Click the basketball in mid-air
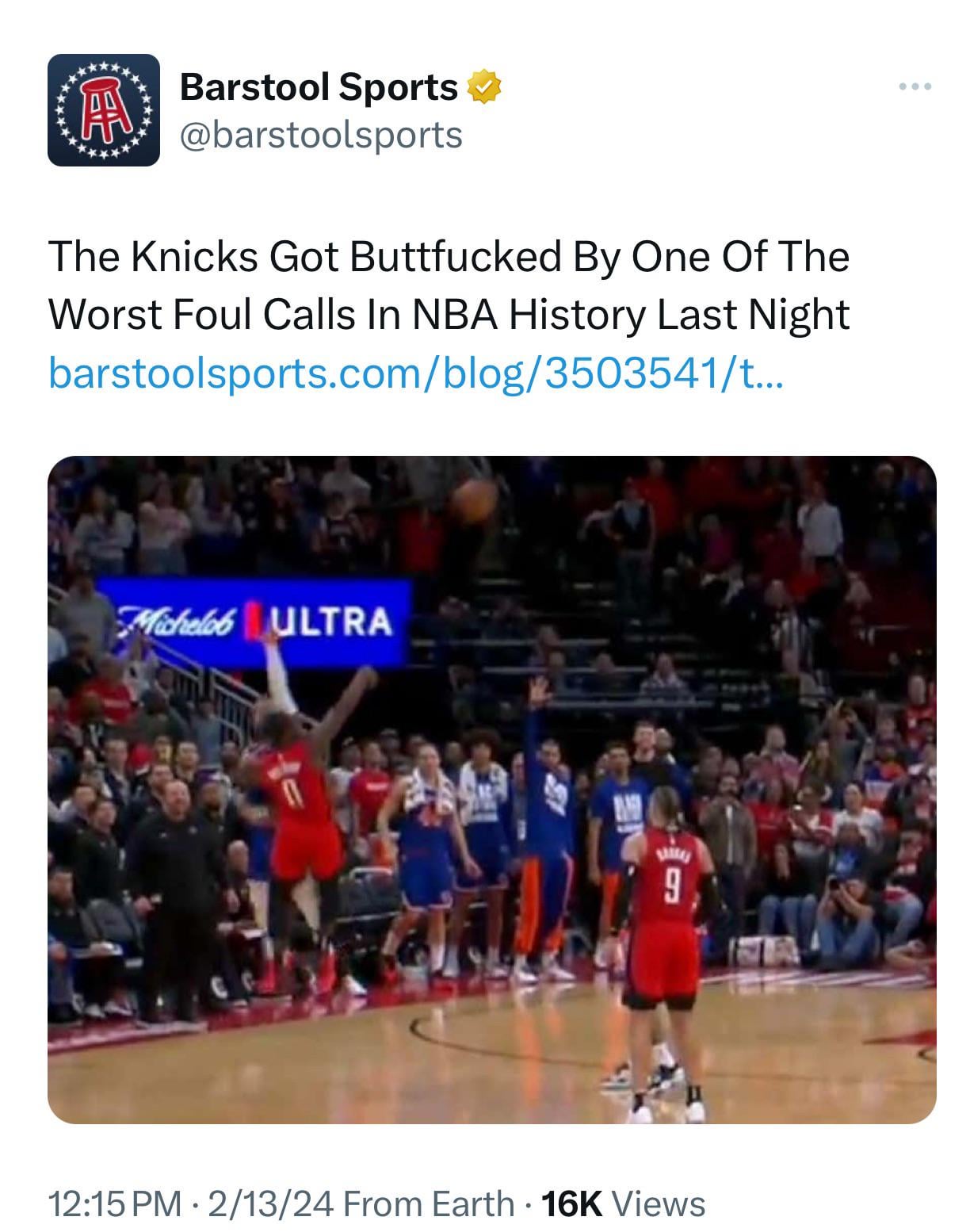 [x=474, y=500]
